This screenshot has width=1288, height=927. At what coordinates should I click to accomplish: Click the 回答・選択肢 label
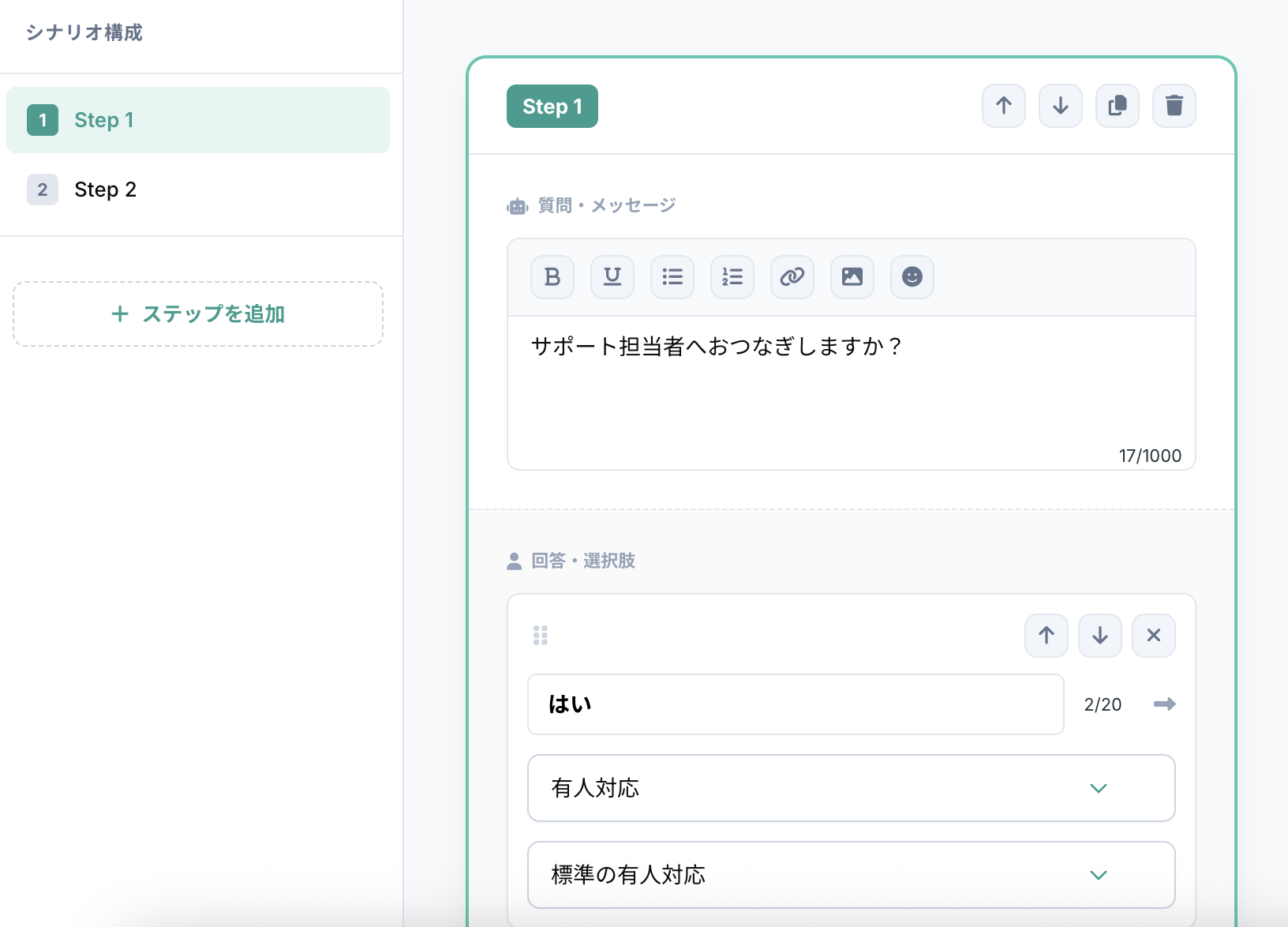[583, 561]
